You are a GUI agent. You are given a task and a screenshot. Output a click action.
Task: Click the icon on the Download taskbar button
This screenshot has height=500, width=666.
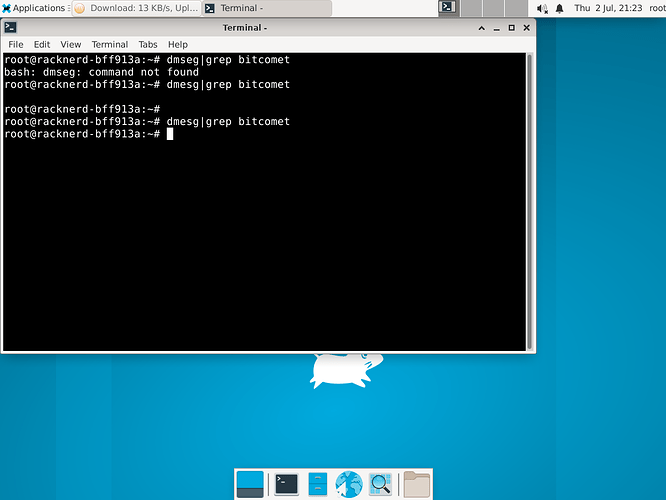coord(80,8)
